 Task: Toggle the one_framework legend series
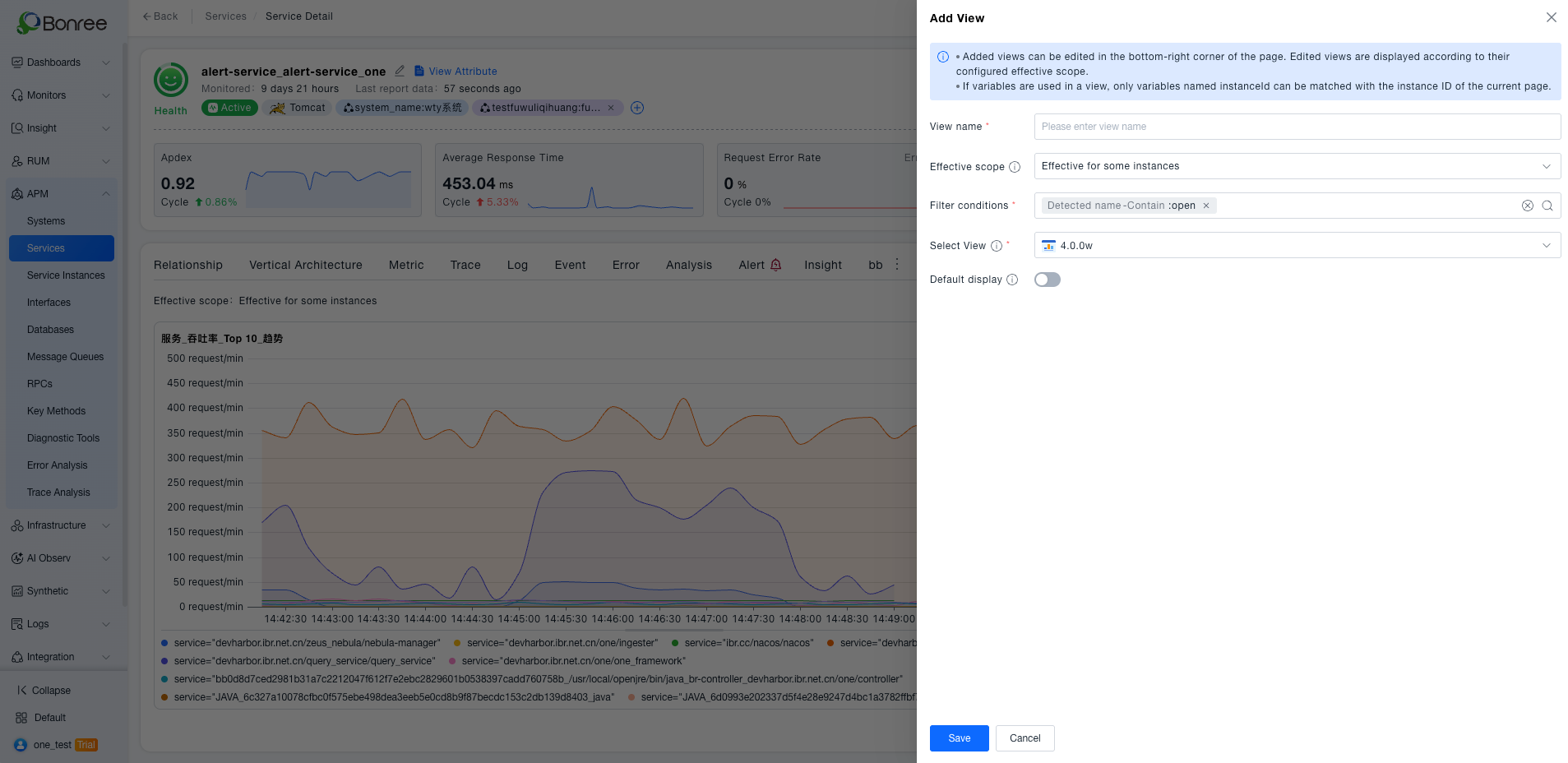(567, 661)
